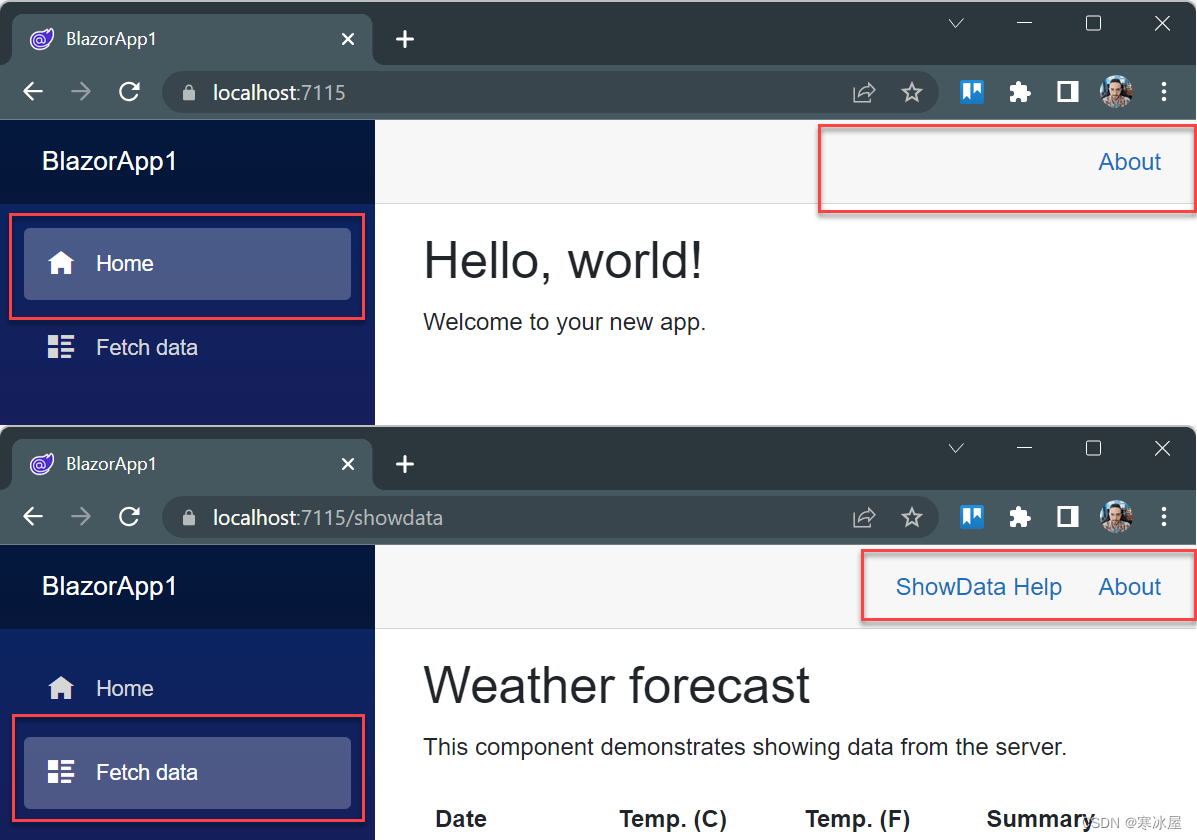Click tab search chevron in bottom window
Screen dimensions: 1197x840
coord(956,448)
